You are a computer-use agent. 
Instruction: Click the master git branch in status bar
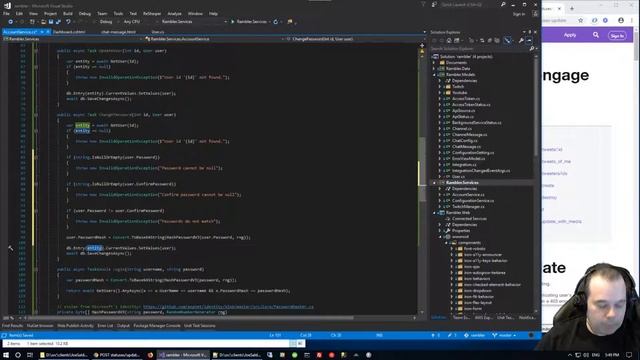coord(504,336)
